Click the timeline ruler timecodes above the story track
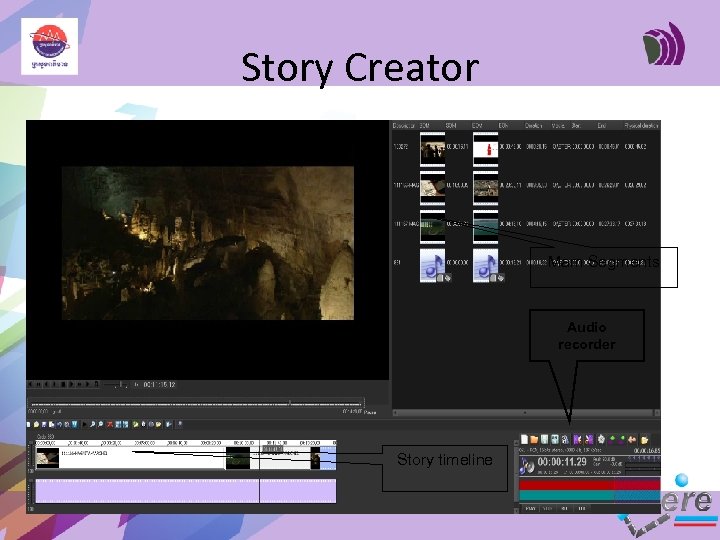Image resolution: width=720 pixels, height=540 pixels. pyautogui.click(x=186, y=443)
